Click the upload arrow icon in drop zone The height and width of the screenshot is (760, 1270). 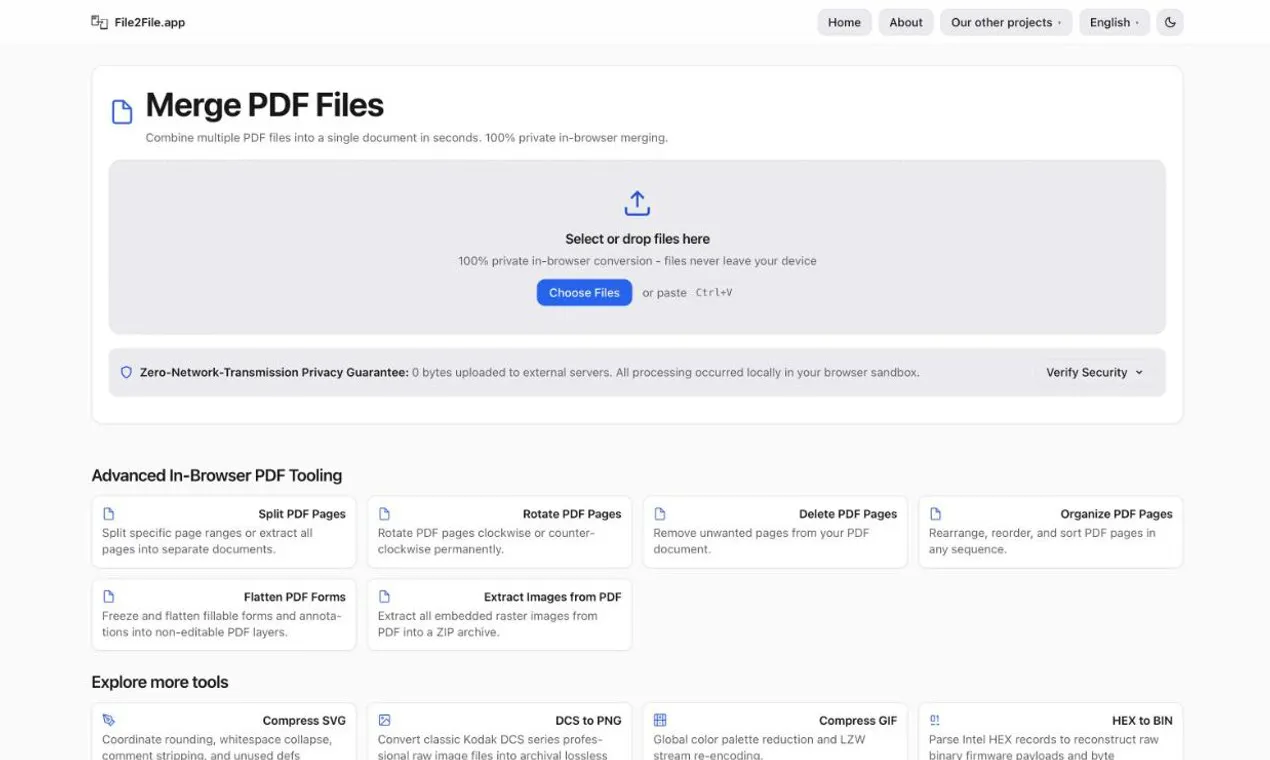click(637, 203)
